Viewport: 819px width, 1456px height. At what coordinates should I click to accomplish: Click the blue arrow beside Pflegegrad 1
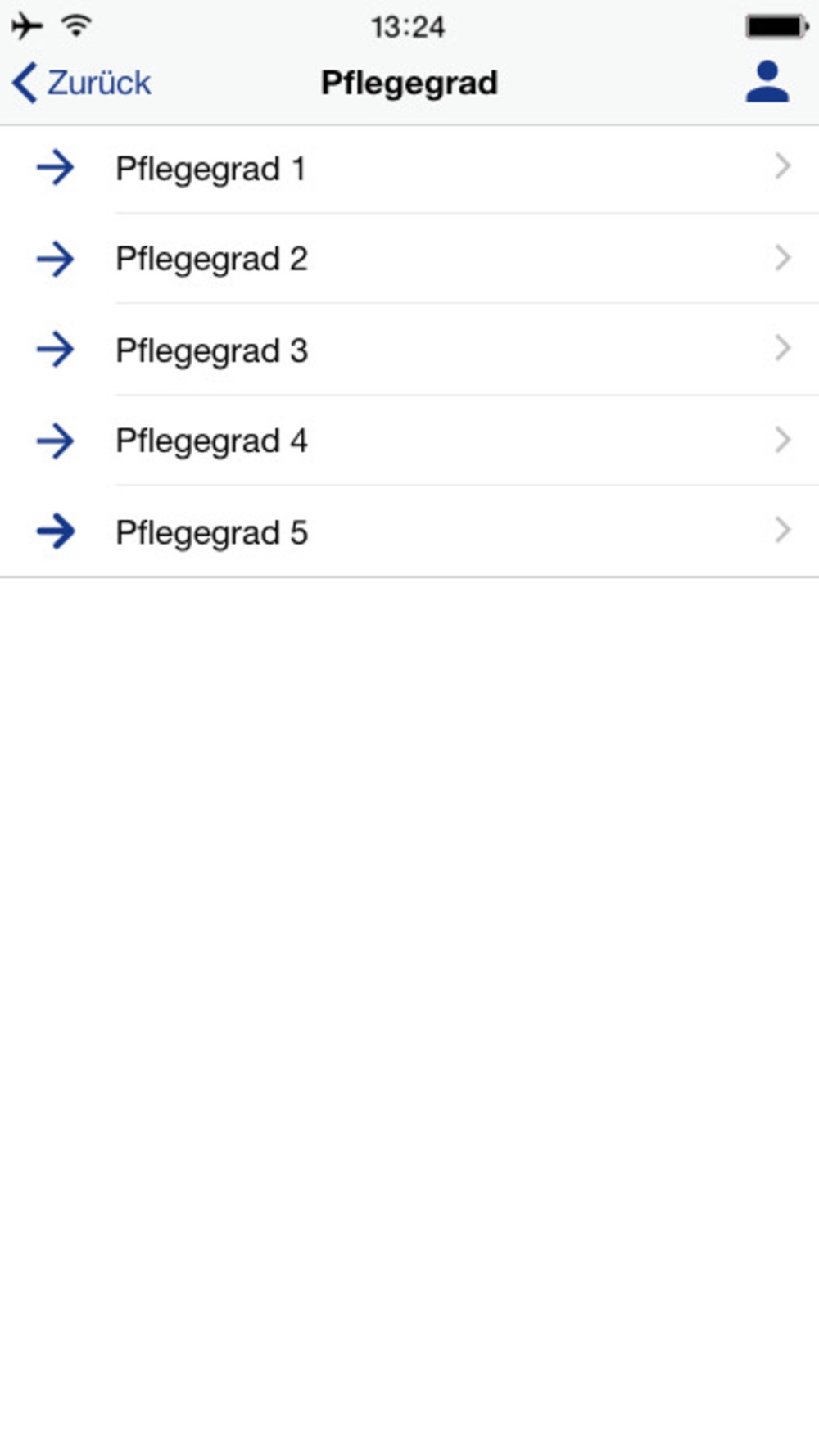point(56,168)
